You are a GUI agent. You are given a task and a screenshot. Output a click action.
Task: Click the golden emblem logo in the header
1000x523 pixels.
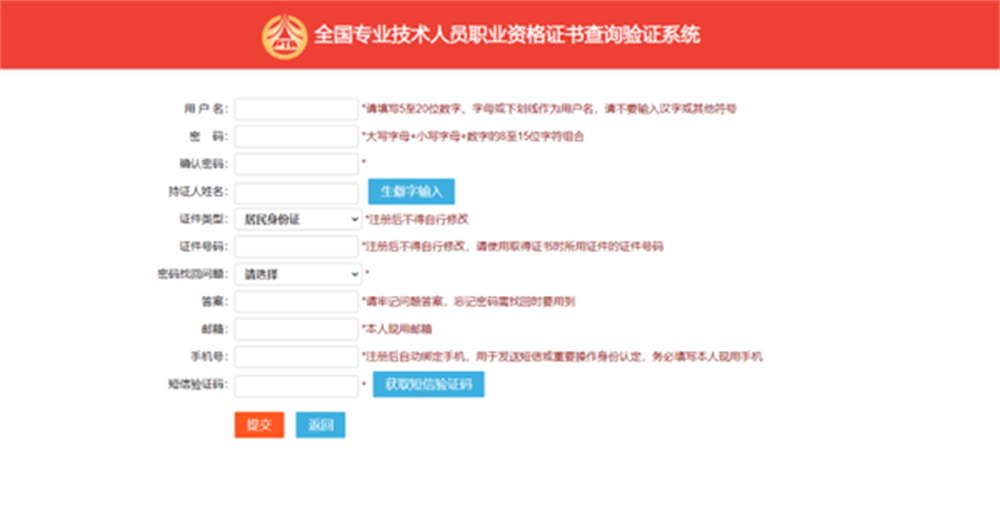point(284,37)
